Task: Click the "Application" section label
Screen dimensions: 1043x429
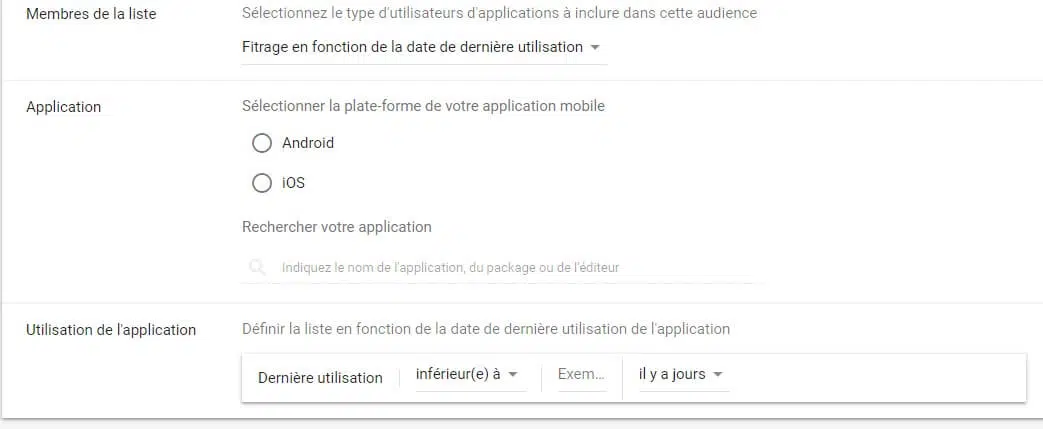Action: 64,107
